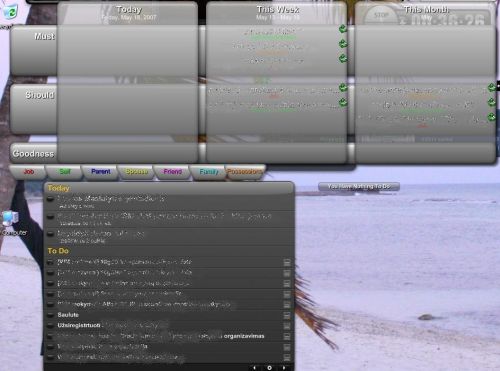The image size is (500, 371).
Task: Click middle green recycle icon in This Week Must cell
Action: [343, 44]
